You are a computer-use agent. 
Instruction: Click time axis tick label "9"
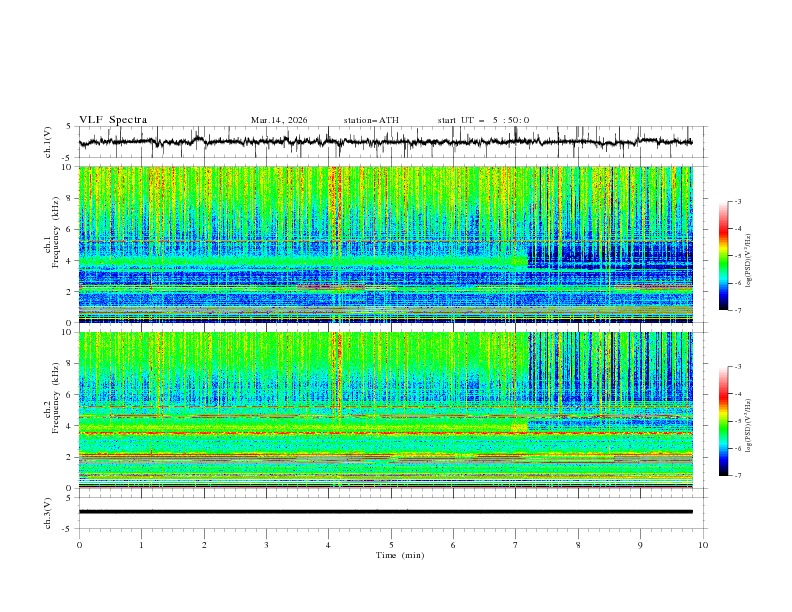point(640,545)
